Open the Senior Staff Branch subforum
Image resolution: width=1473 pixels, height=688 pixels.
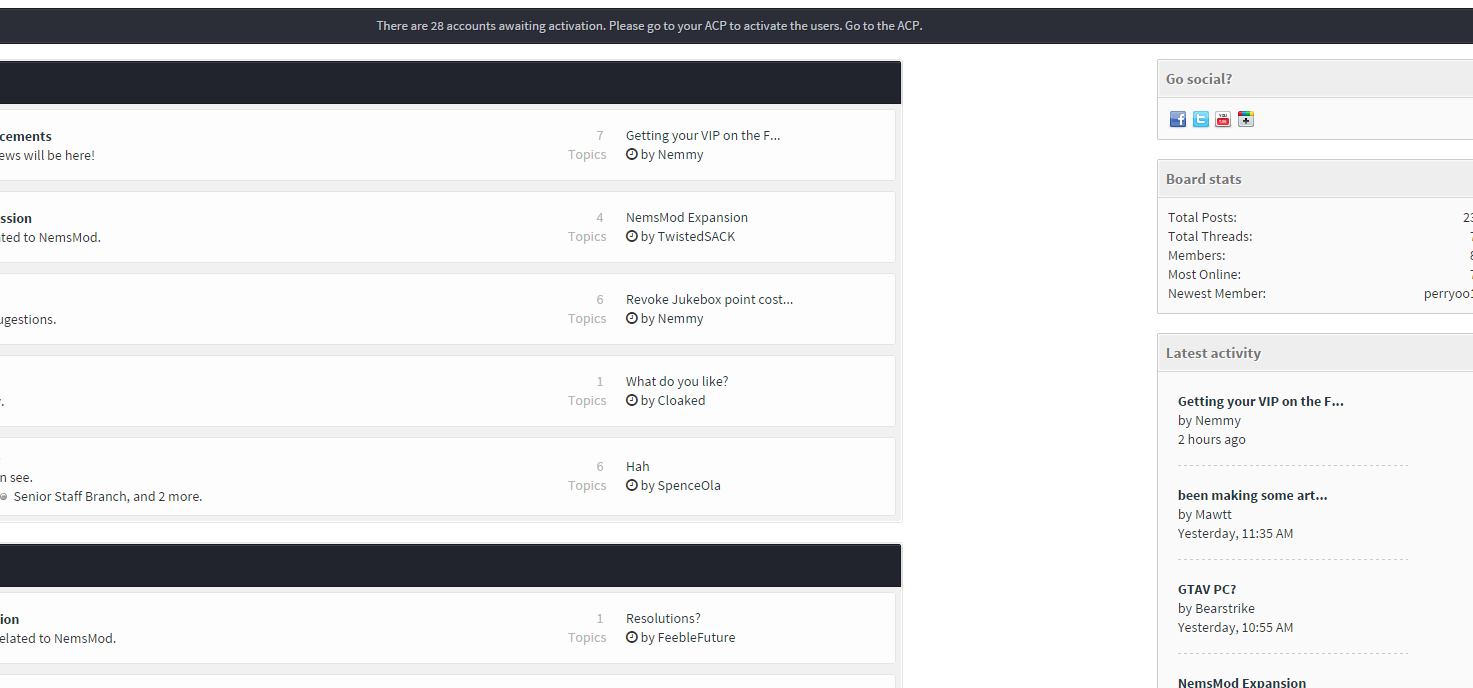point(69,496)
